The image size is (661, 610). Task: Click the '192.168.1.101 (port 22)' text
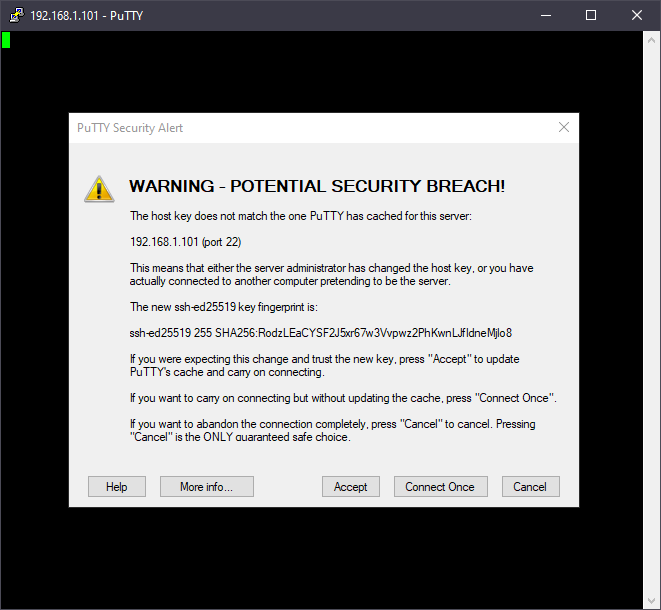185,242
